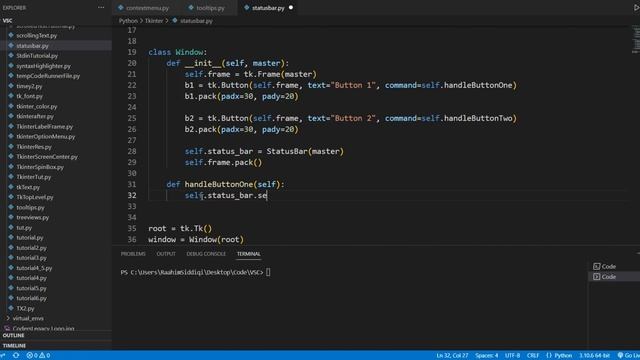Open tutorial4.py from Explorer
The image size is (640, 360).
coord(31,278)
